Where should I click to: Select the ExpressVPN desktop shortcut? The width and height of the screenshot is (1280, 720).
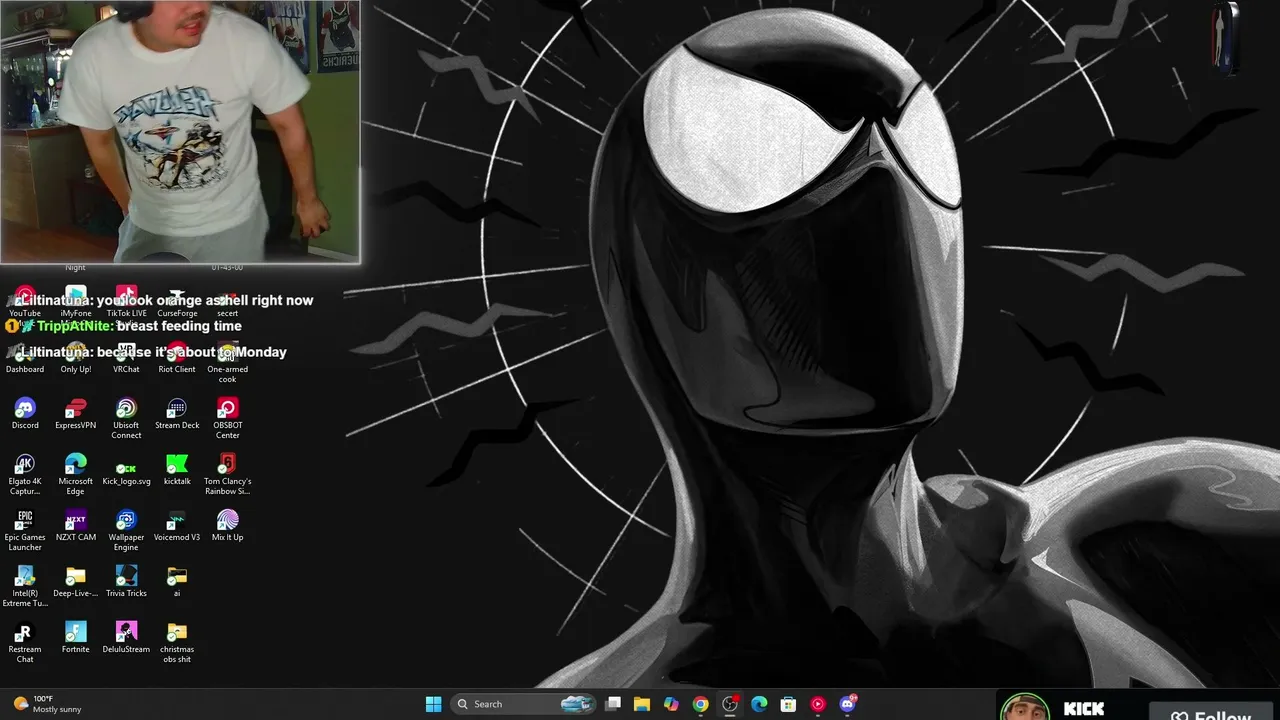pos(76,413)
